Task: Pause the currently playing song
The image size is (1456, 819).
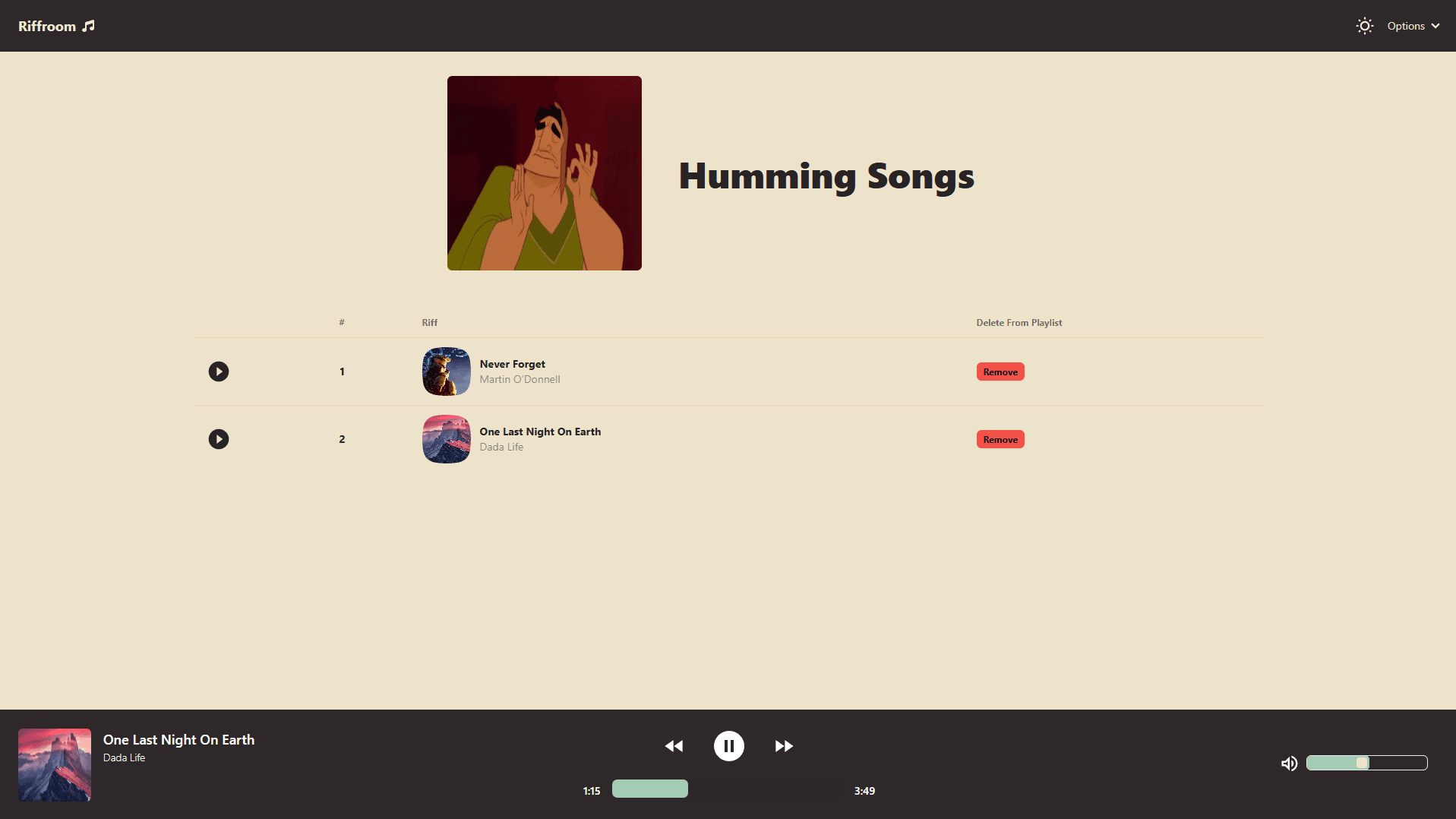Action: tap(728, 746)
